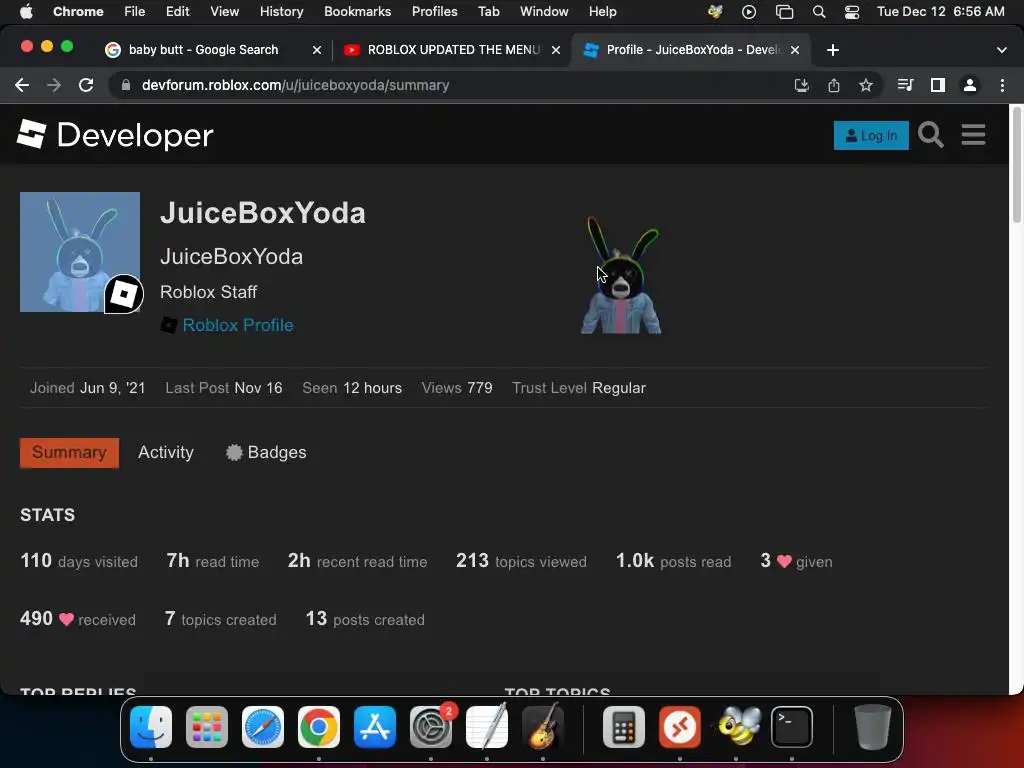Screen dimensions: 1024x768
Task: Open Spotlight search in menu bar
Action: [819, 12]
